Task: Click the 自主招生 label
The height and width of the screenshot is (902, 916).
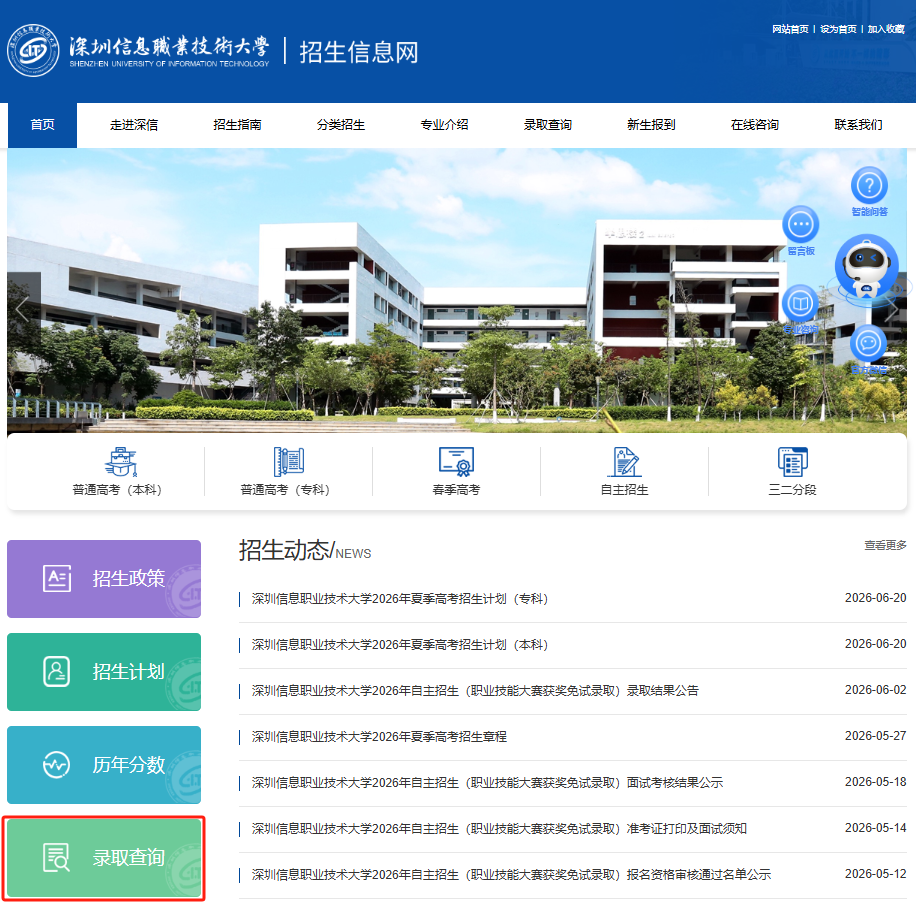Action: [624, 490]
